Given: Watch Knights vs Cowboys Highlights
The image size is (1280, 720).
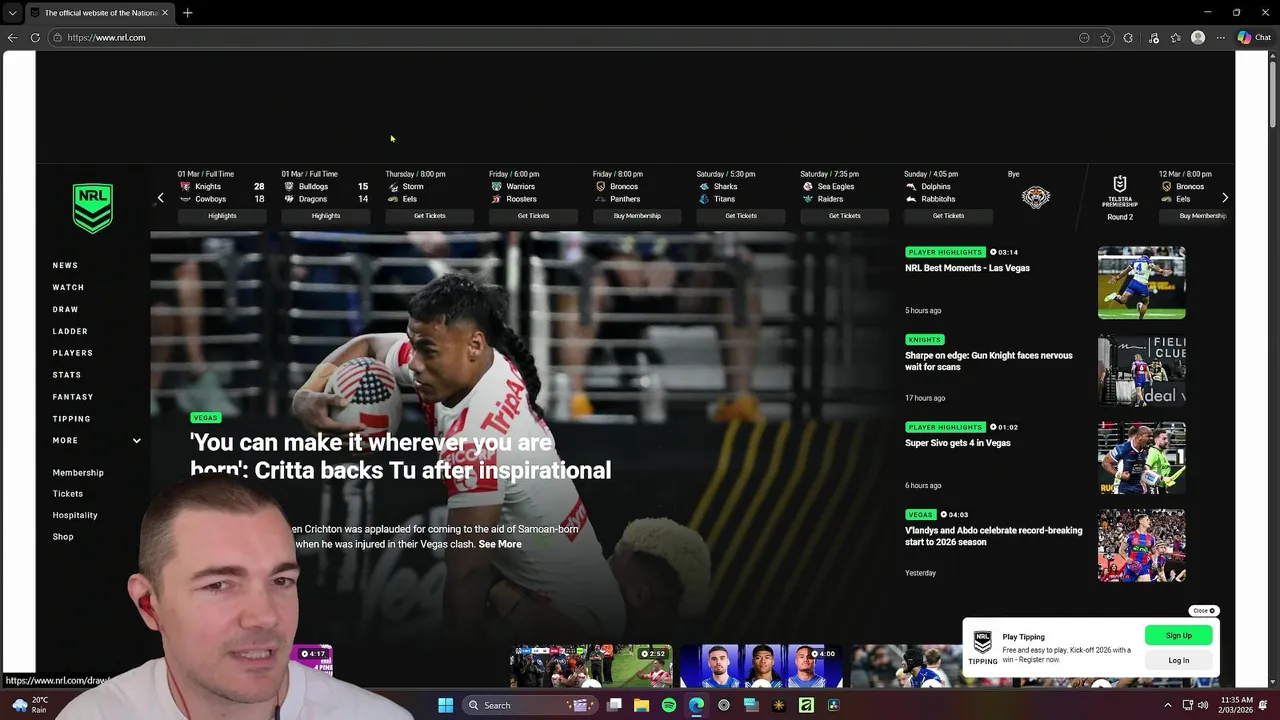Looking at the screenshot, I should pos(222,216).
